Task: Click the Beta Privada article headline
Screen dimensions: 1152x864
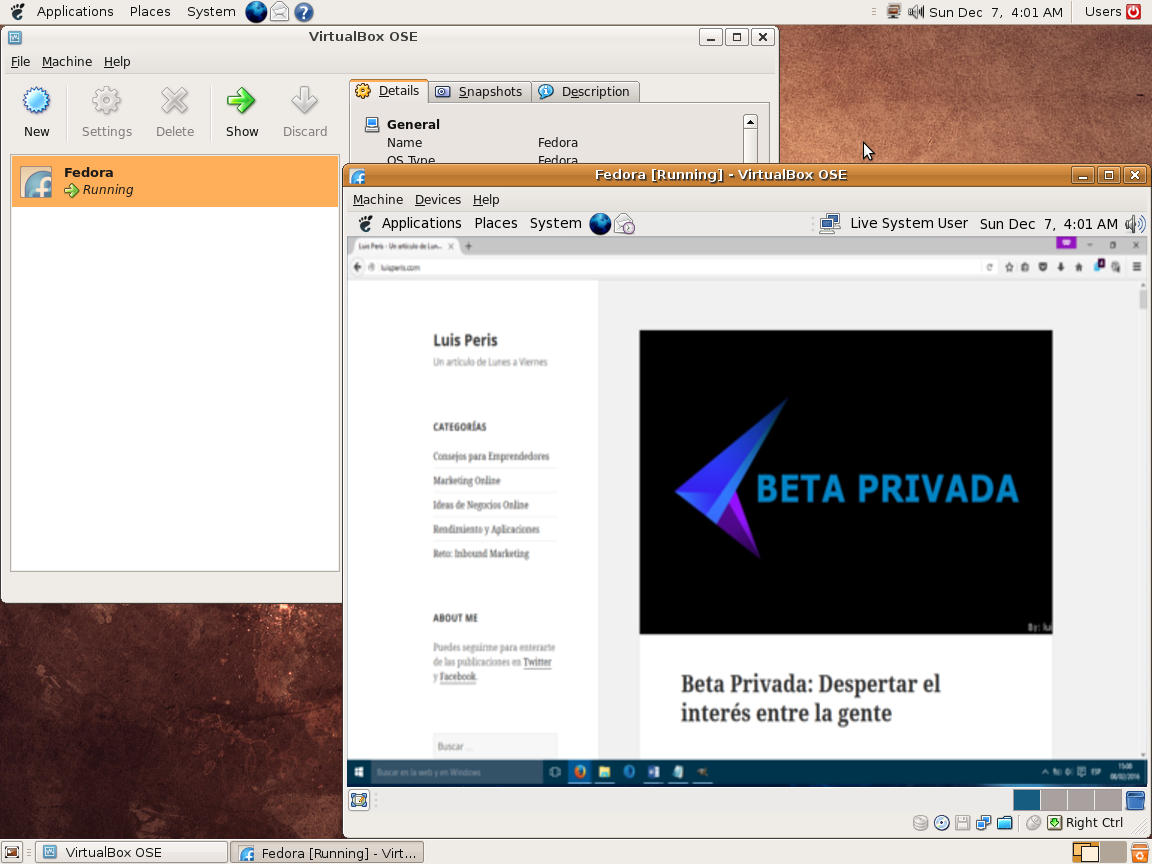Action: (x=810, y=699)
